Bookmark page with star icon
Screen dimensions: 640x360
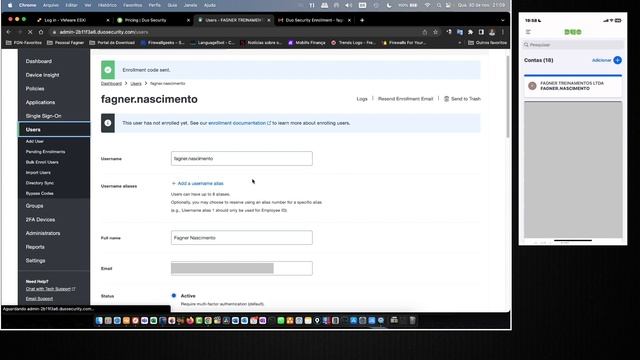pyautogui.click(x=436, y=32)
